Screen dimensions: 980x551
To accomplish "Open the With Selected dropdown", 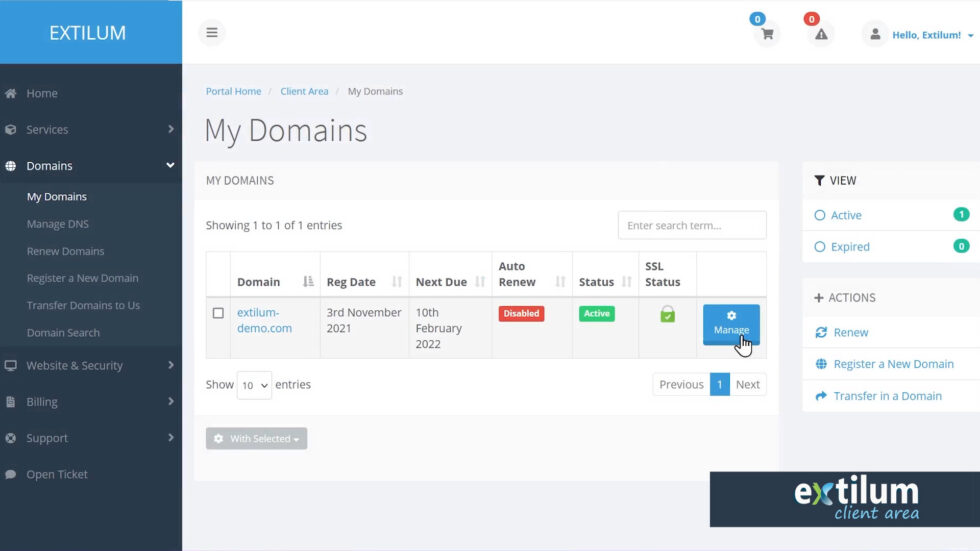I will pyautogui.click(x=256, y=439).
